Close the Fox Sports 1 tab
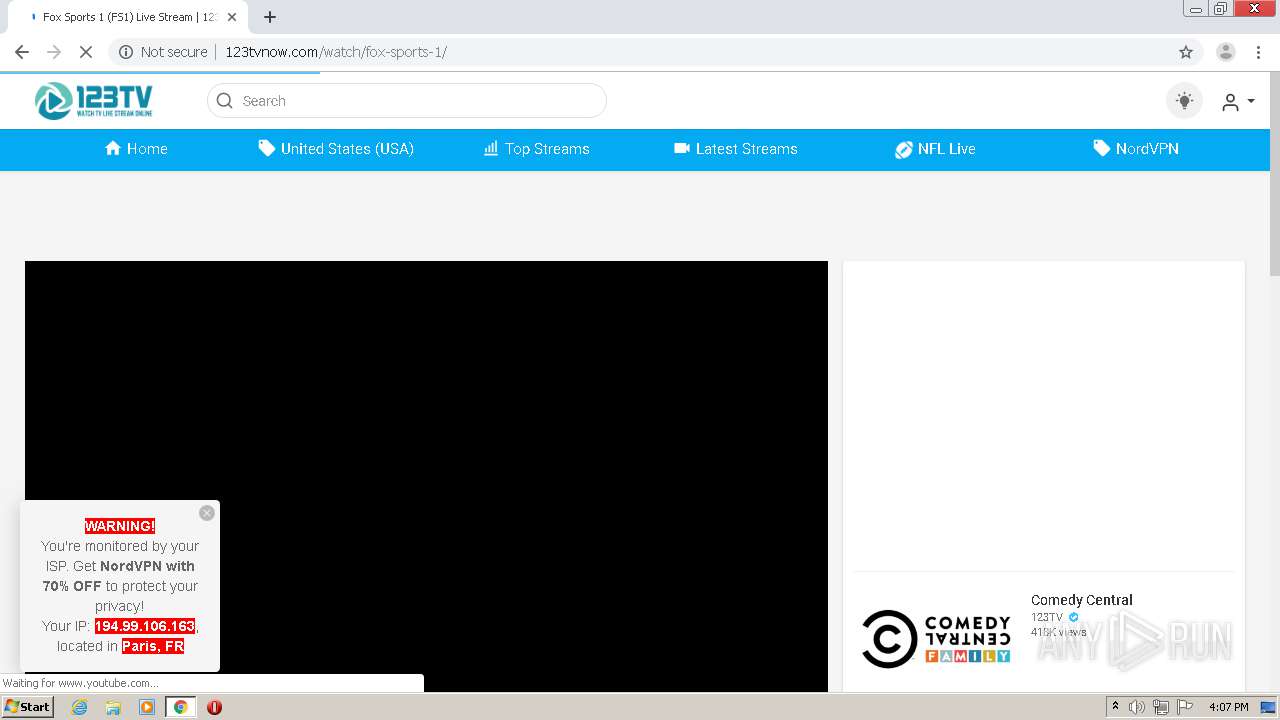Viewport: 1280px width, 720px height. [232, 17]
